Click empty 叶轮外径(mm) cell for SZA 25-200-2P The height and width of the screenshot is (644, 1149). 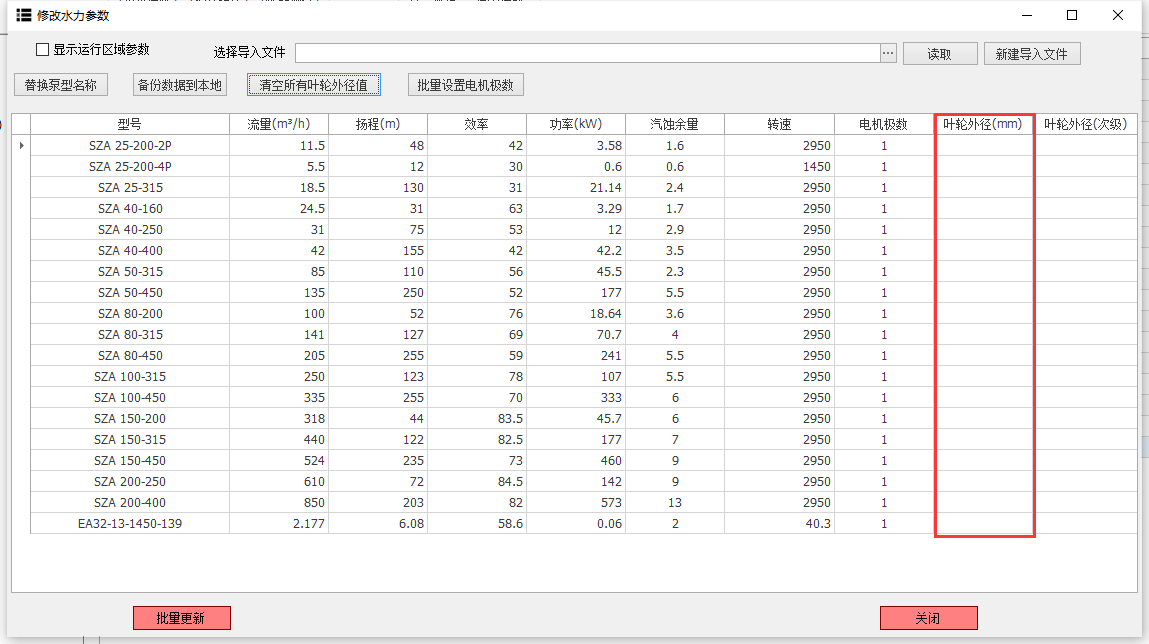[x=983, y=146]
